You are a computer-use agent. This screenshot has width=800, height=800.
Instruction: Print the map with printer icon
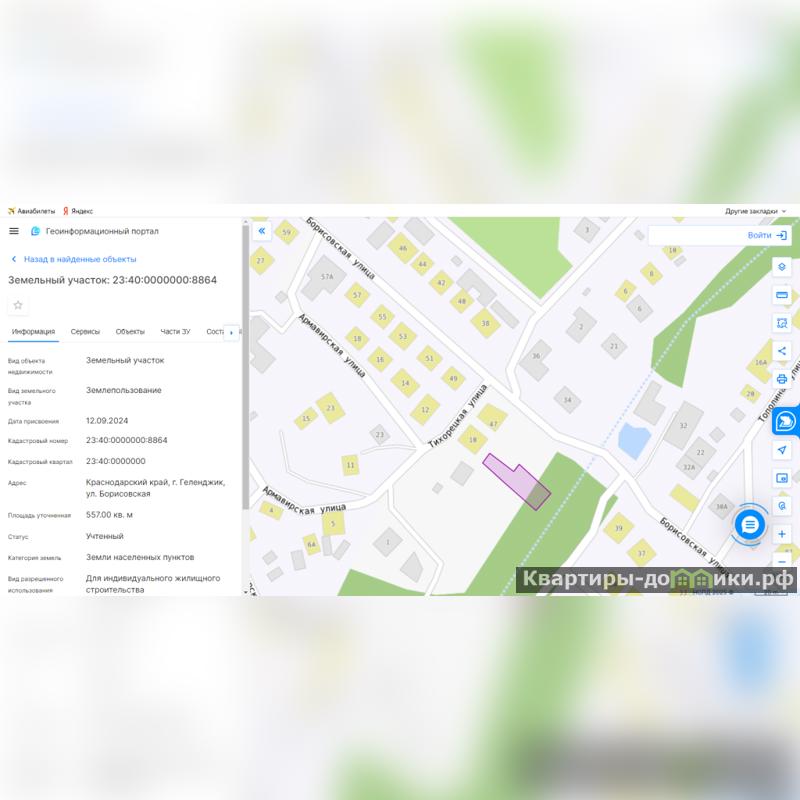pyautogui.click(x=781, y=379)
